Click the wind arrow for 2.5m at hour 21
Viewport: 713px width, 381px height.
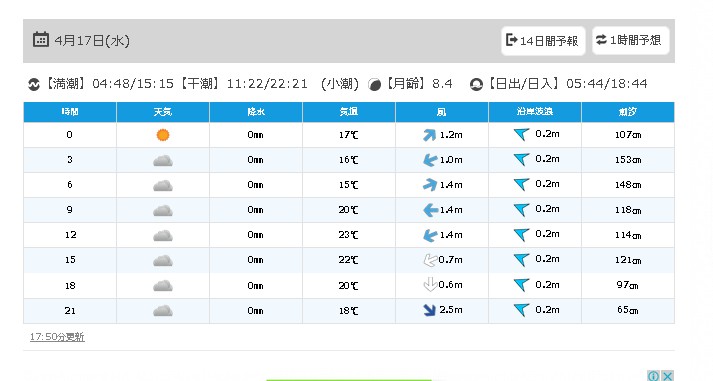click(x=429, y=310)
